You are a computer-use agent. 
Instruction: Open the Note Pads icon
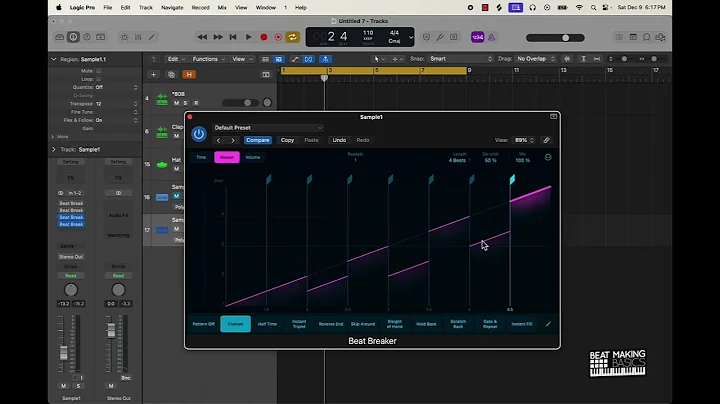[x=633, y=37]
